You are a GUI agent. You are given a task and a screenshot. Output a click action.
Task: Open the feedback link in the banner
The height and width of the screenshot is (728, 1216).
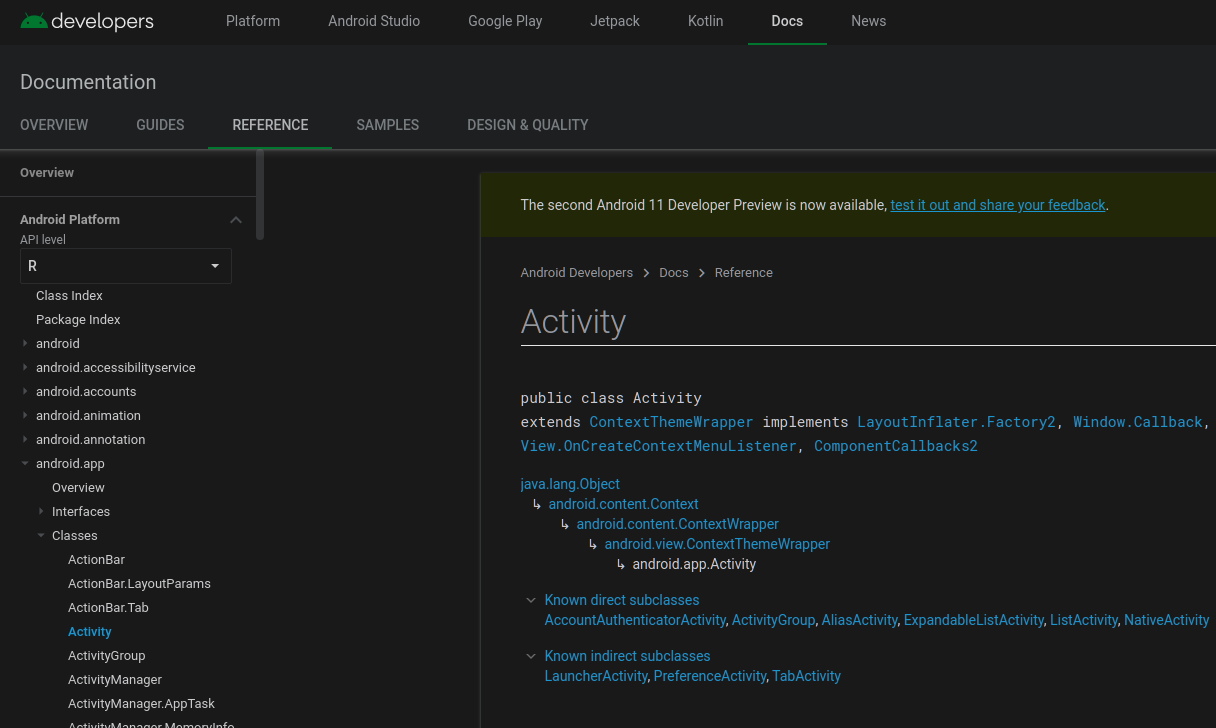coord(997,205)
